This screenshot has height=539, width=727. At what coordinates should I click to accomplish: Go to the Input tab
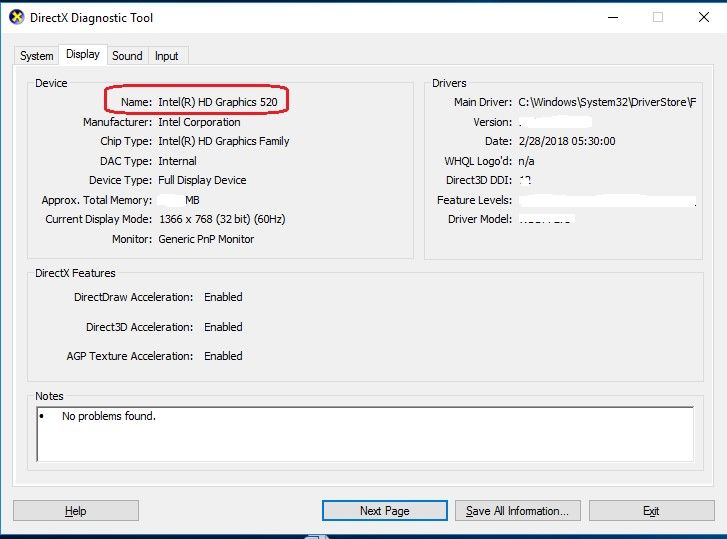click(166, 56)
